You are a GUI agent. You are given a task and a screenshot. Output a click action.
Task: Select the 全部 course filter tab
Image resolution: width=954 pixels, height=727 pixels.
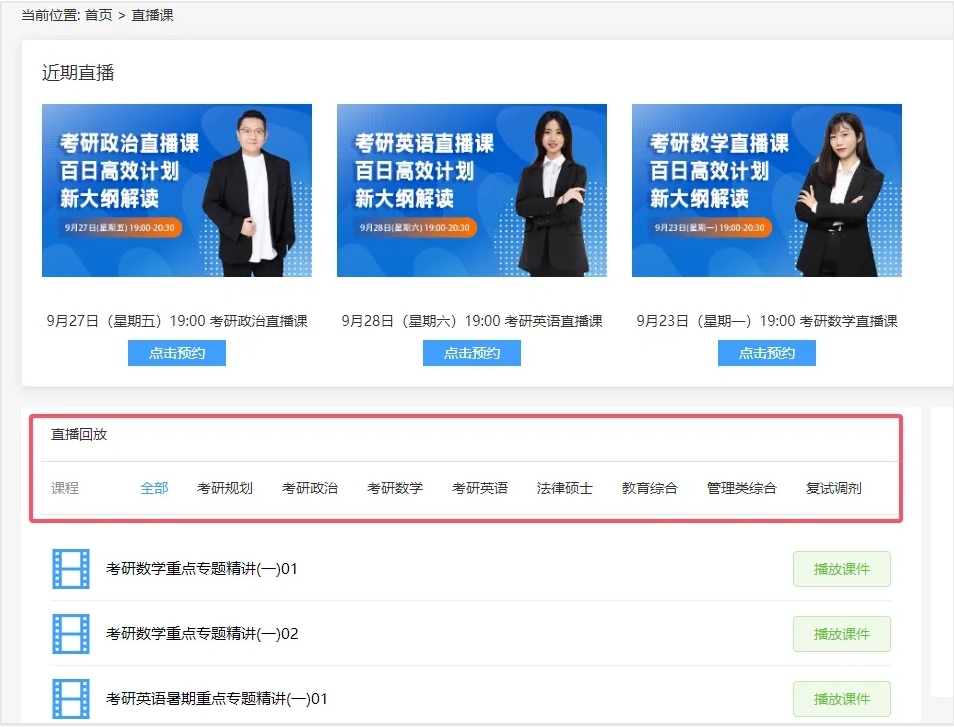154,488
